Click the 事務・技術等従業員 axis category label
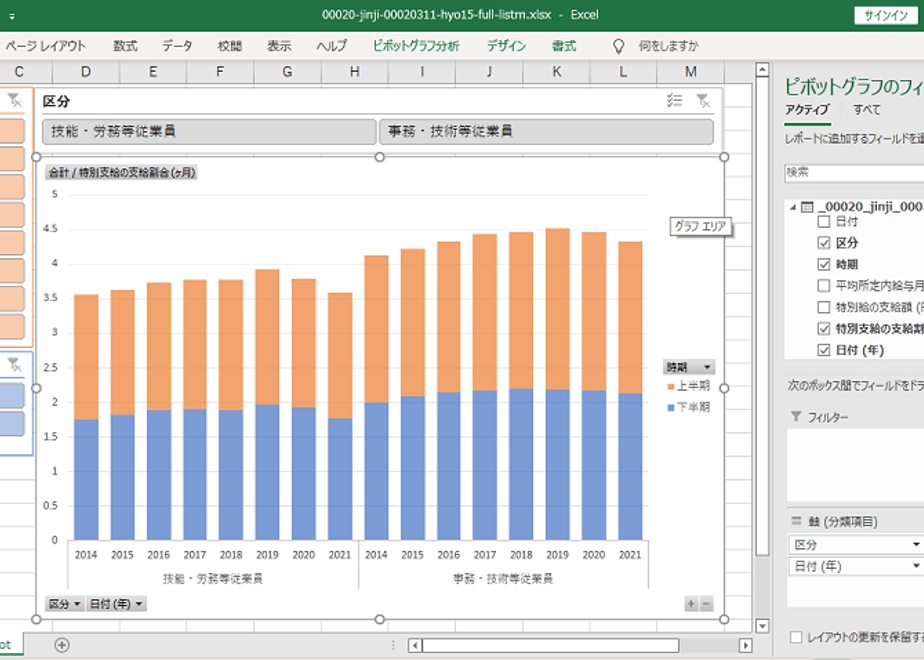 coord(503,579)
